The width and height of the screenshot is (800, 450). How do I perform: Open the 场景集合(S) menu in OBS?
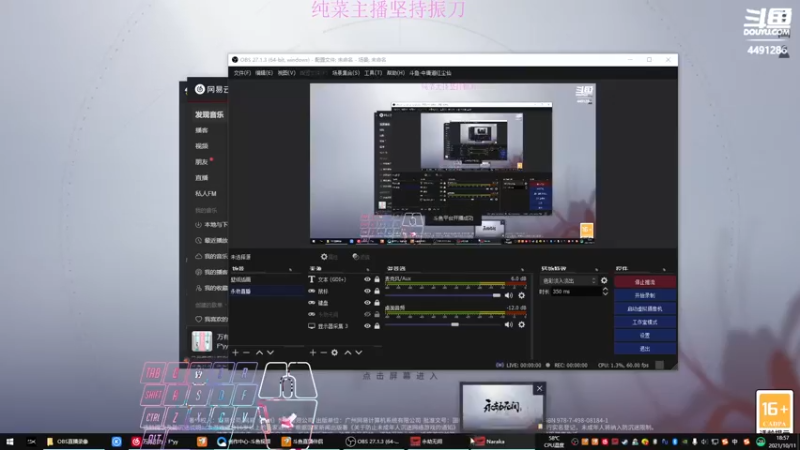(x=345, y=73)
